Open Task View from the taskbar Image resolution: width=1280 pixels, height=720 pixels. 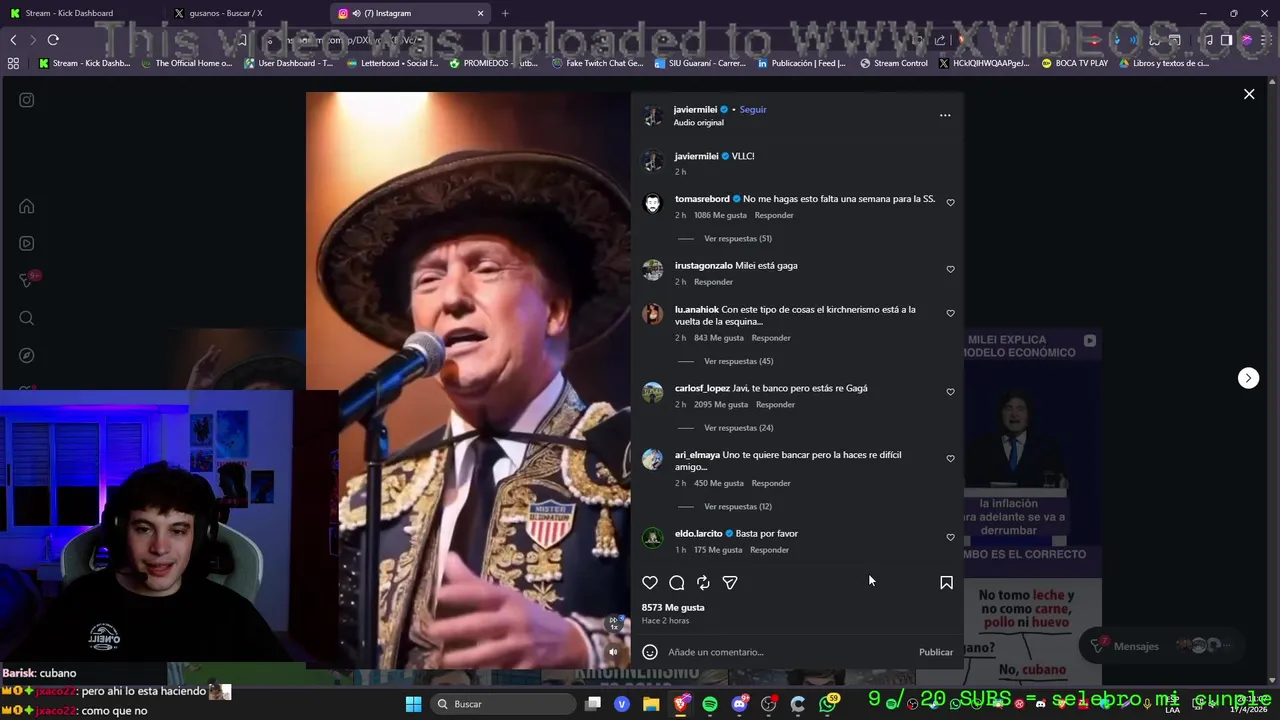pos(593,704)
